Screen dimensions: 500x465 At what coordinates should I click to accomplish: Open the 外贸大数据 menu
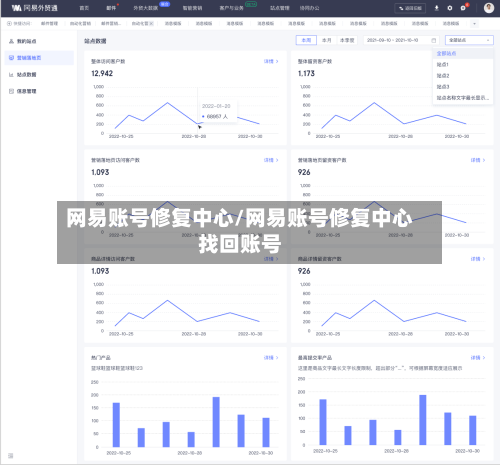click(146, 8)
